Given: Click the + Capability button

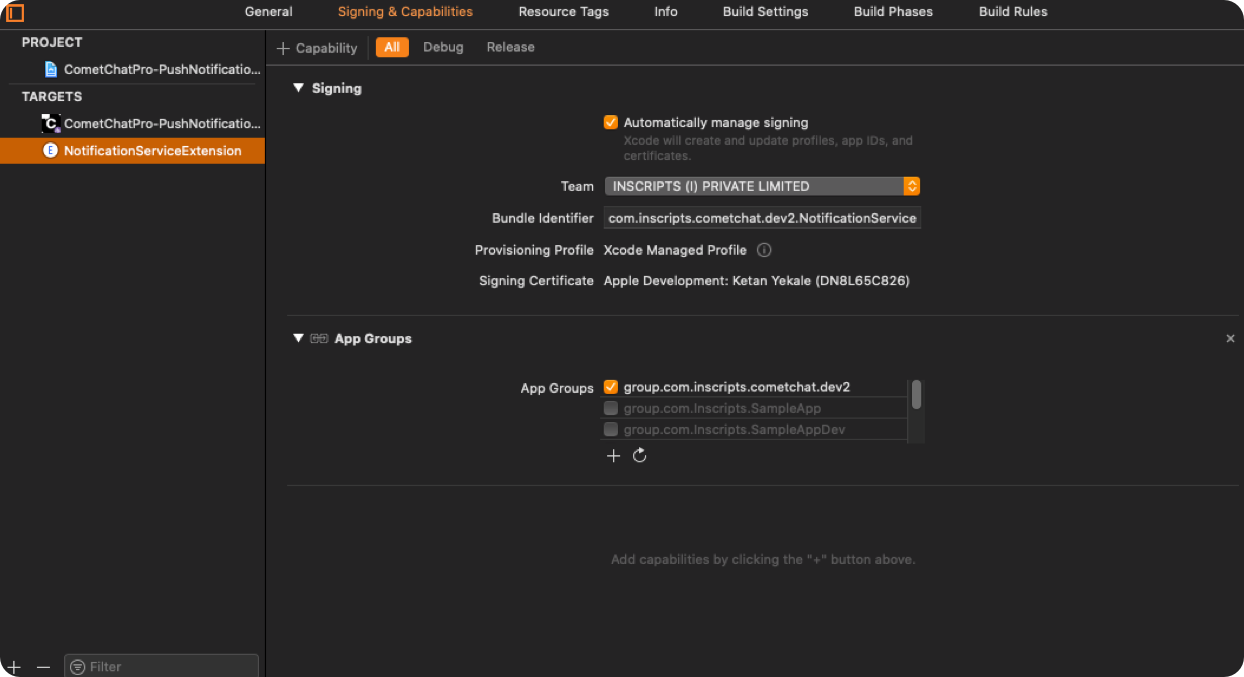Looking at the screenshot, I should (x=317, y=48).
